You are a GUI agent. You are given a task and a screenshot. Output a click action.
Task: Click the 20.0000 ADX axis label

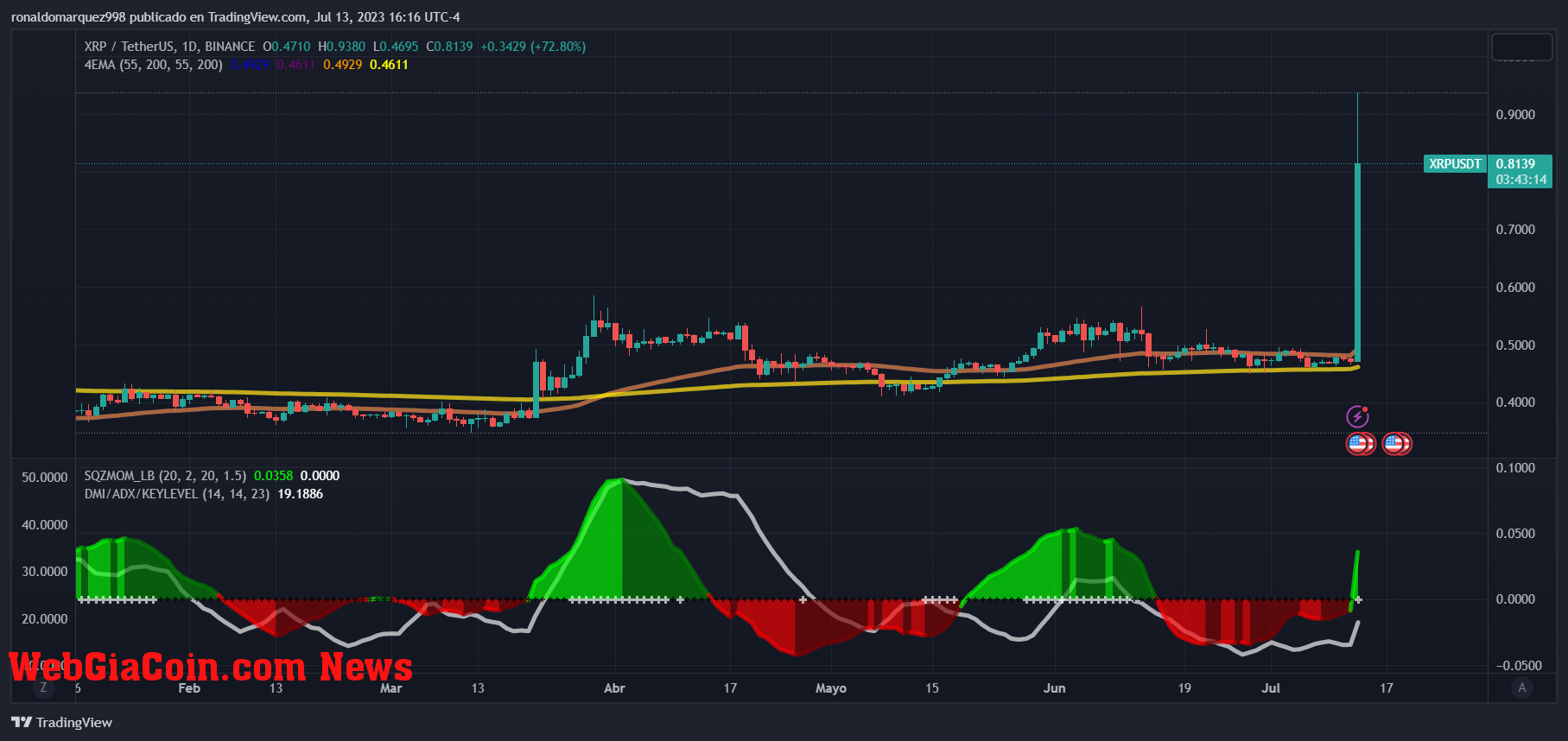click(44, 619)
